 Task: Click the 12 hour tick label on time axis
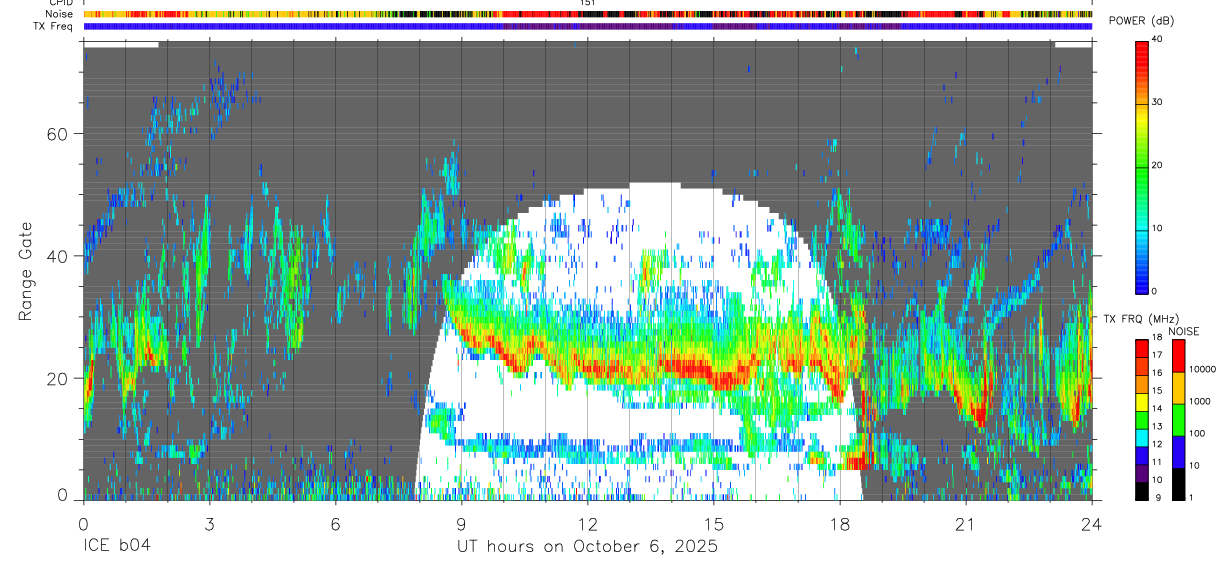click(x=587, y=524)
